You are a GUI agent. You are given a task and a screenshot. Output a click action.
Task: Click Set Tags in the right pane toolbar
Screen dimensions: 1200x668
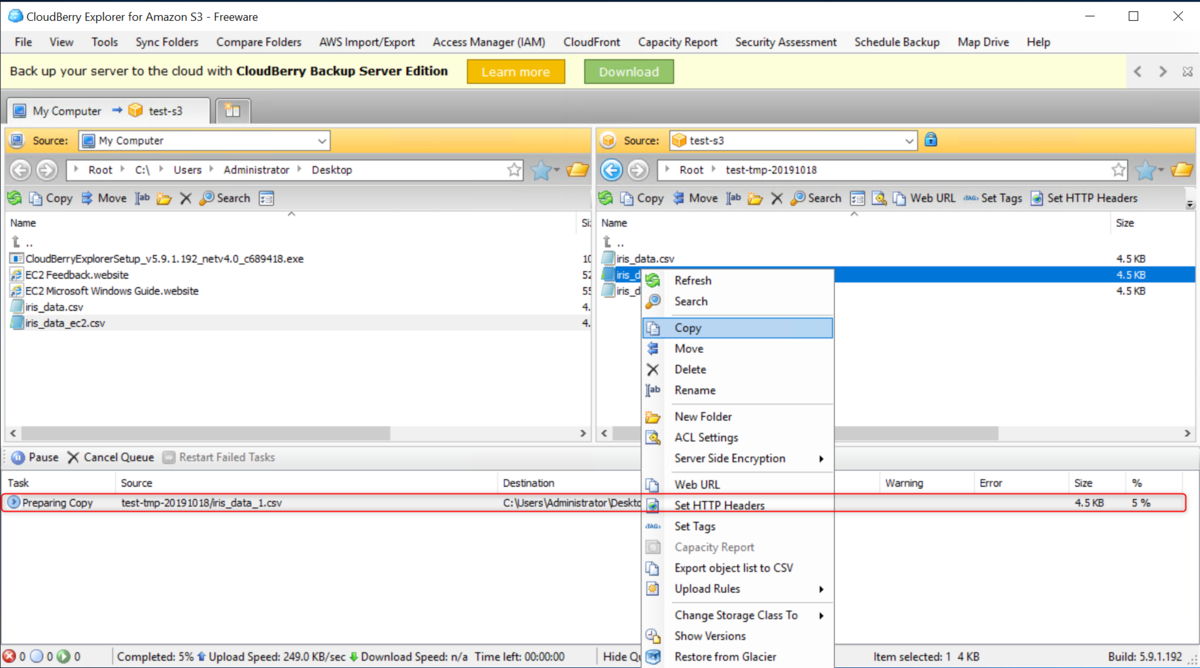click(993, 198)
